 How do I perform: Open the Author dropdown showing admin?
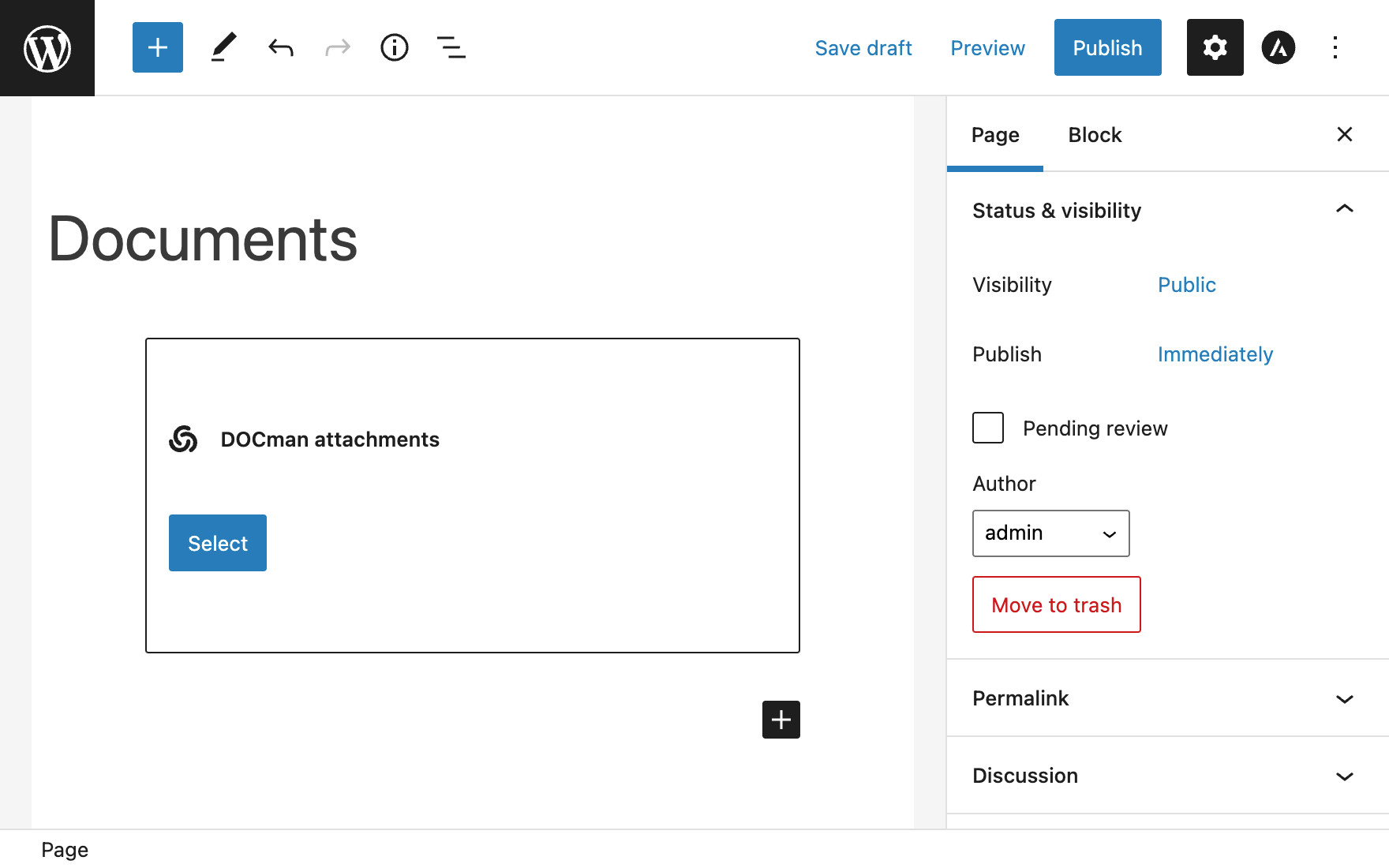pos(1050,533)
